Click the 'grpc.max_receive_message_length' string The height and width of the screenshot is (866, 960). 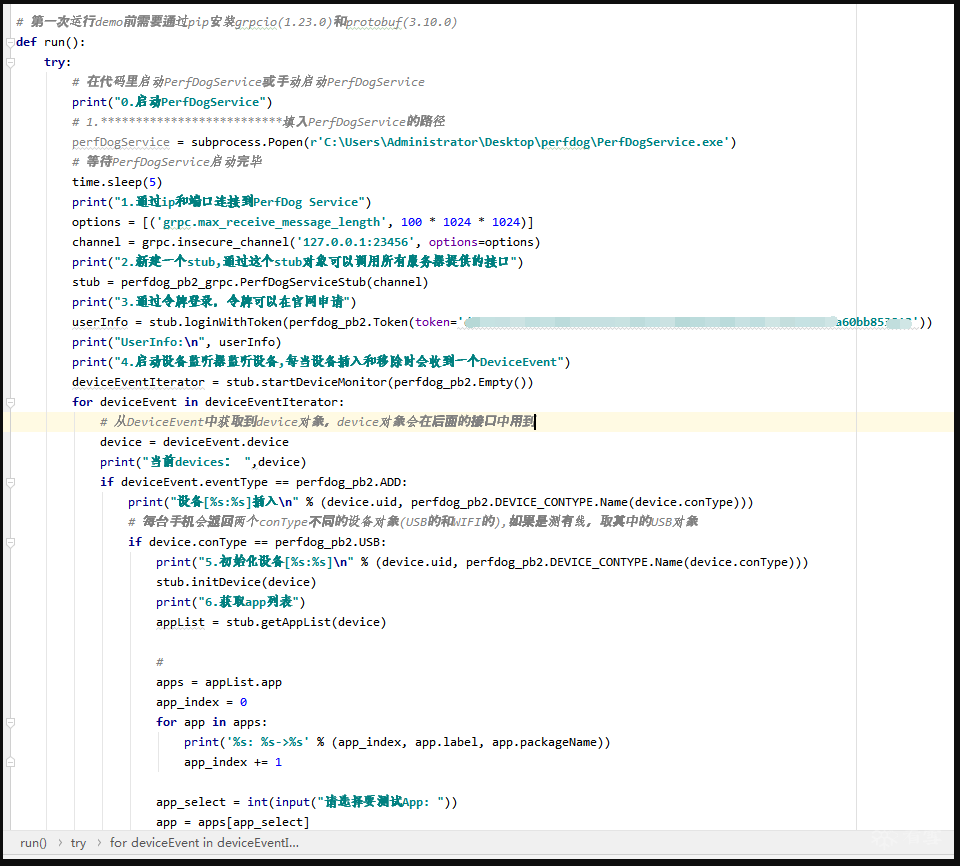(x=271, y=222)
